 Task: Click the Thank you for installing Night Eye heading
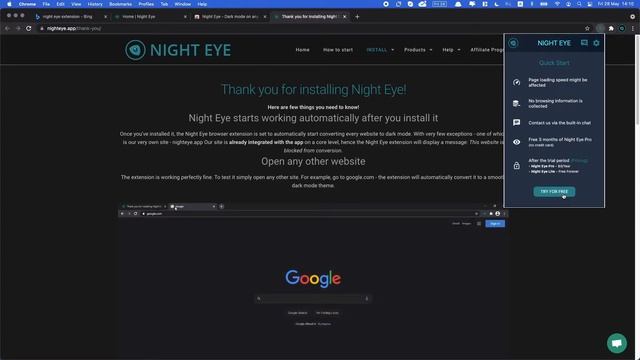click(313, 89)
